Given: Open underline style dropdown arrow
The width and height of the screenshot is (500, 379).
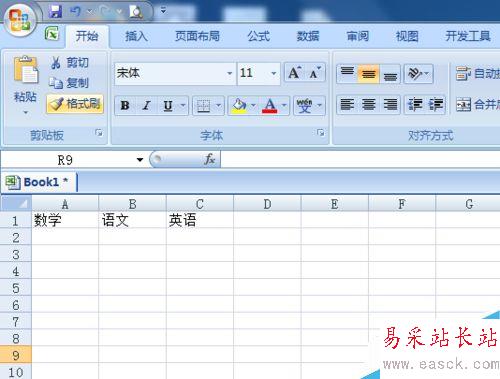Looking at the screenshot, I should 183,106.
